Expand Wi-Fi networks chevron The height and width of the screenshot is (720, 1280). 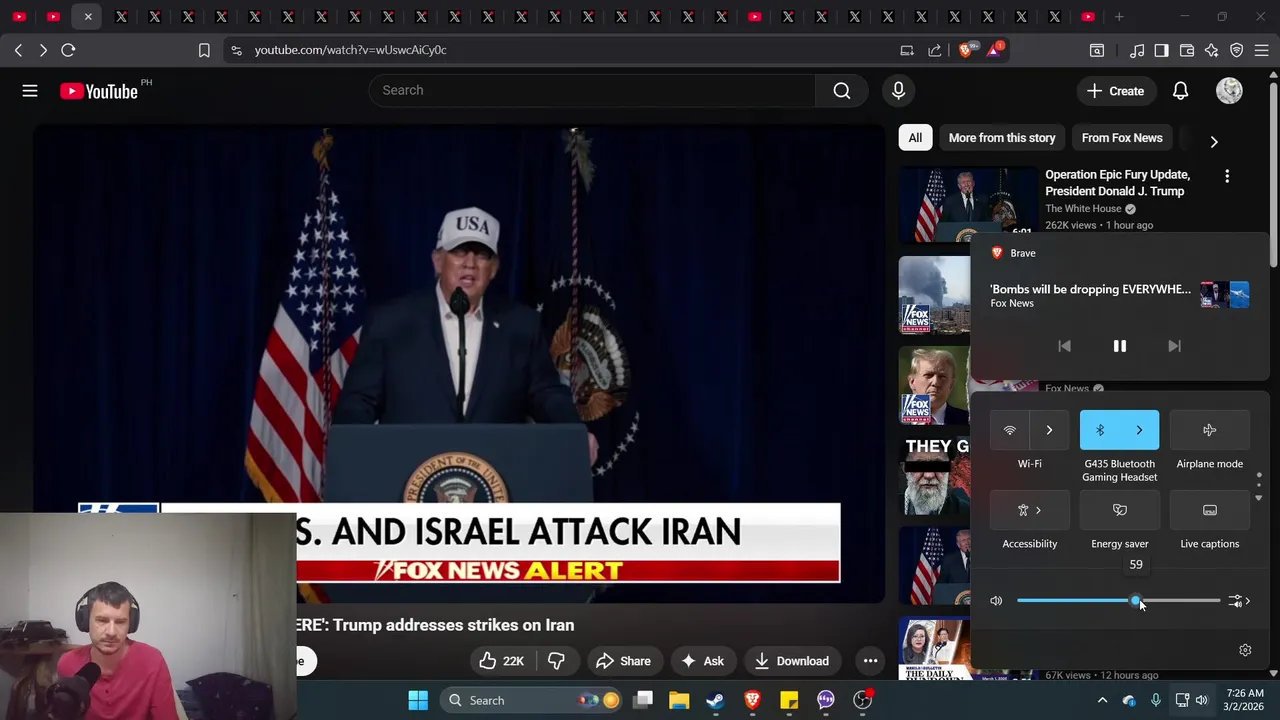(x=1049, y=430)
